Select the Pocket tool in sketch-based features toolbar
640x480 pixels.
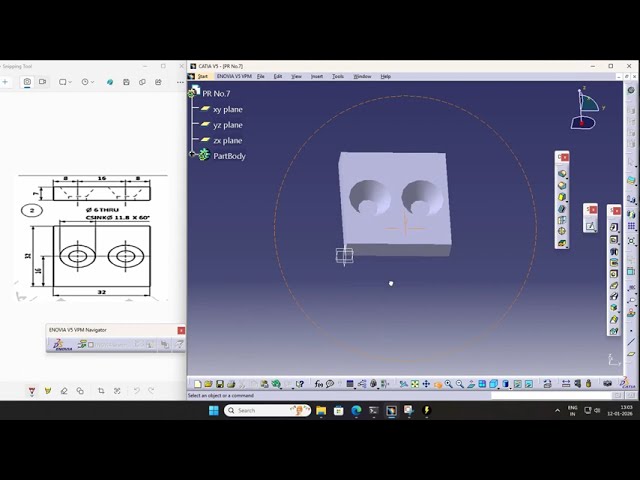click(614, 239)
